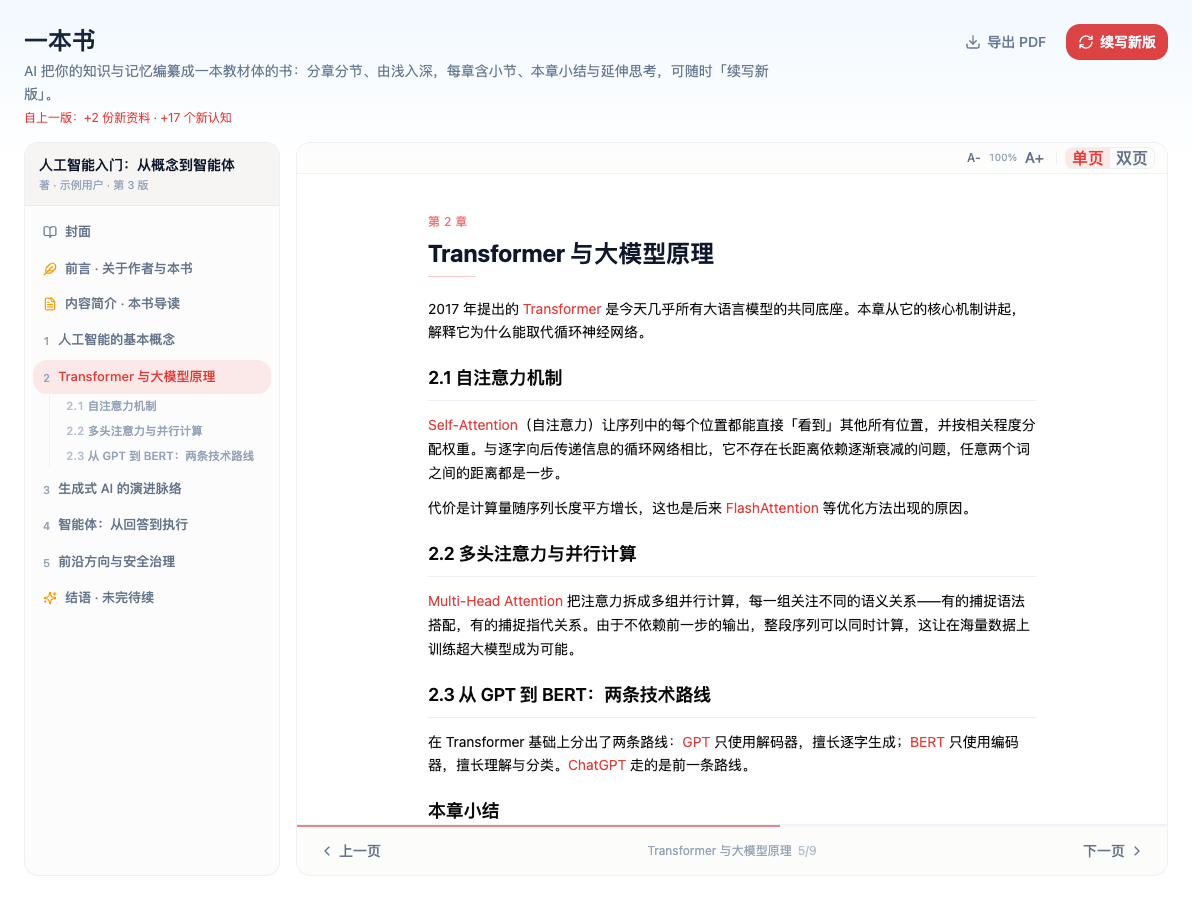Open chapter 4 智能体：从回答到执行
1192x900 pixels.
[x=152, y=524]
